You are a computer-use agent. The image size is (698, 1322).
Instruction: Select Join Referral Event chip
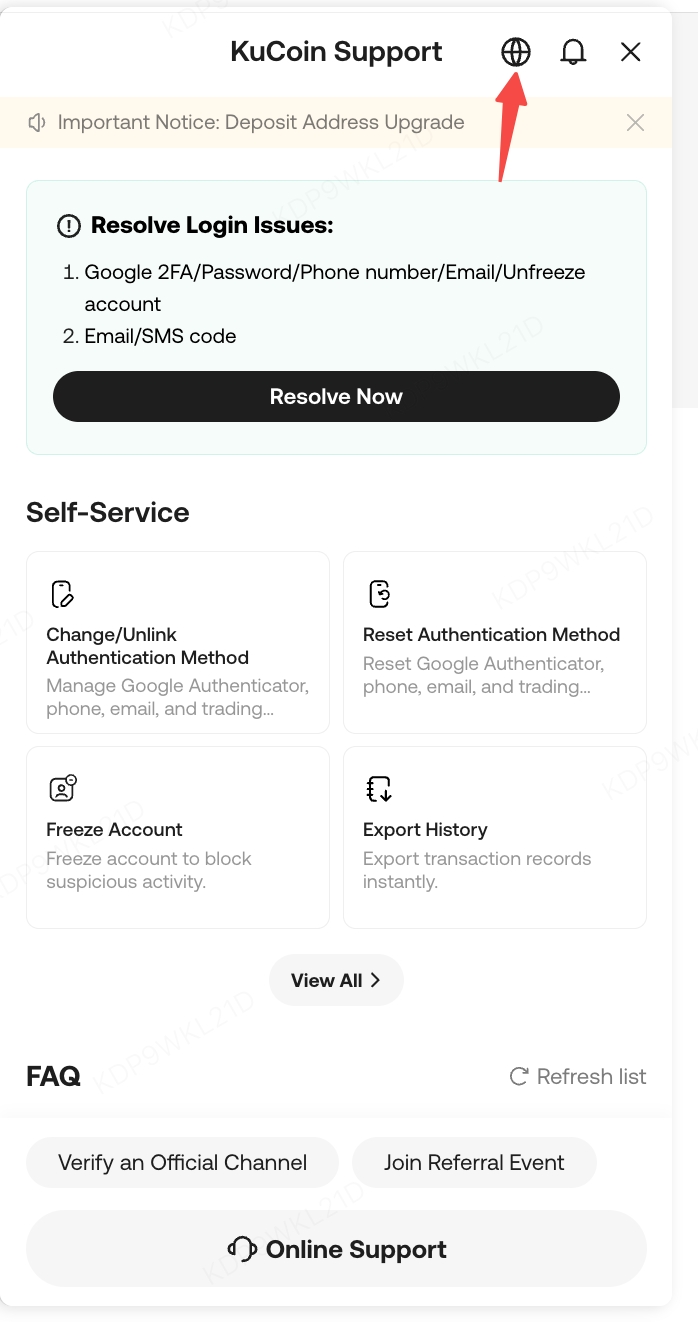474,1162
